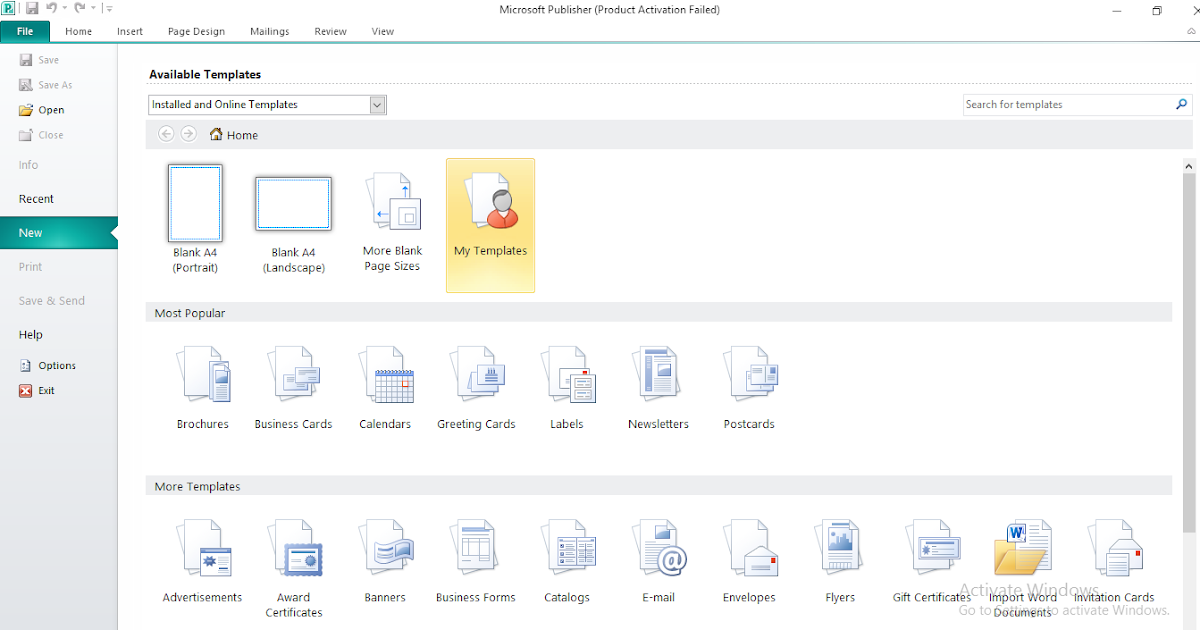Open the Greeting Cards template category

[476, 388]
